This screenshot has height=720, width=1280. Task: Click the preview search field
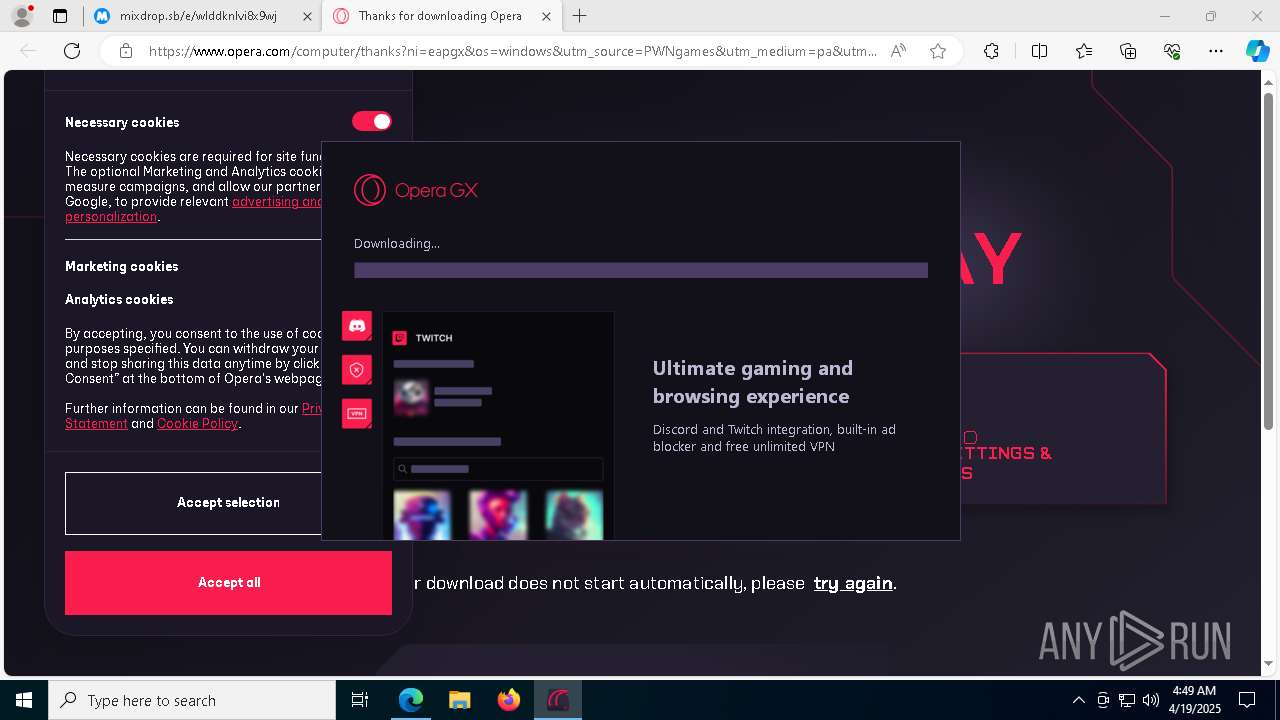tap(498, 469)
